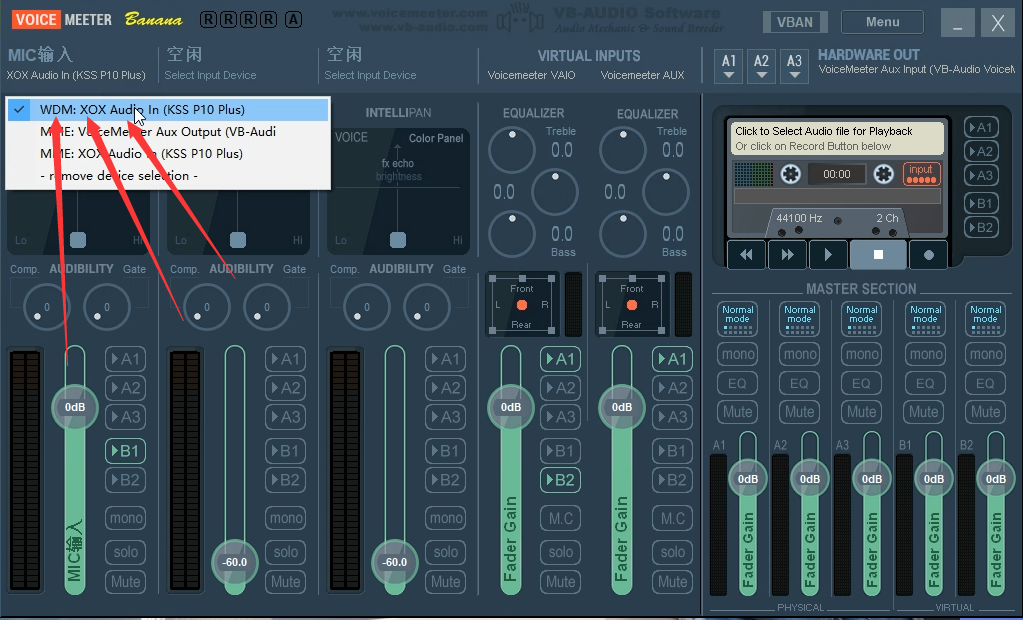Choose remove device selection entry
The image size is (1023, 620).
coord(168,176)
